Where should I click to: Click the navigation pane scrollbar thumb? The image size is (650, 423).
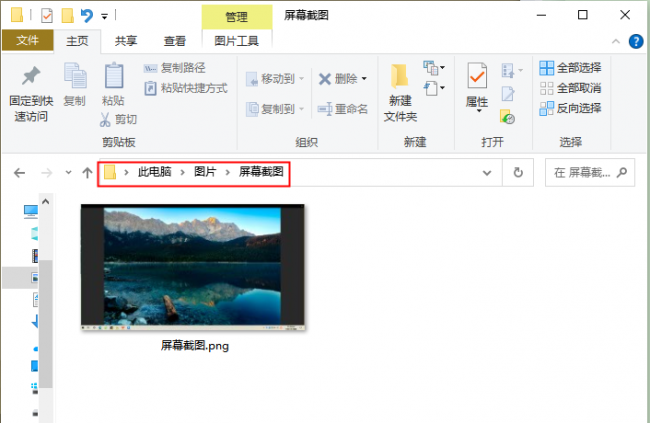pos(46,324)
